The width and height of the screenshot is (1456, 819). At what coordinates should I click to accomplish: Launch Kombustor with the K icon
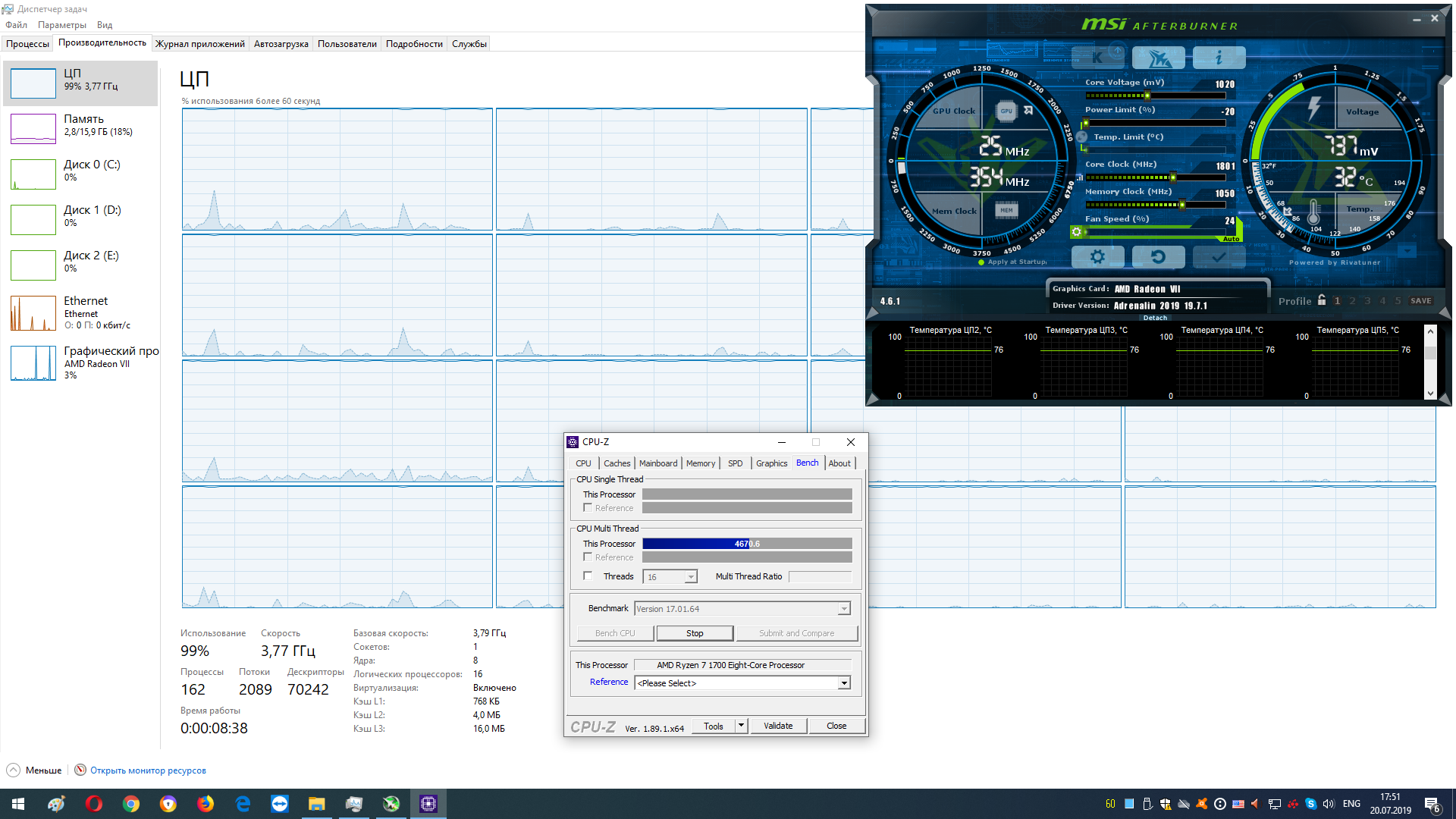click(1097, 58)
